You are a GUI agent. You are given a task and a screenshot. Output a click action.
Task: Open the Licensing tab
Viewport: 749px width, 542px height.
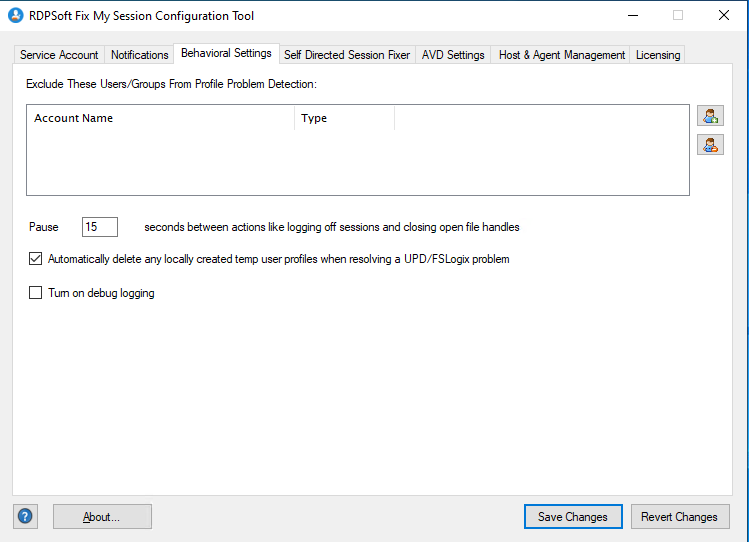(x=657, y=55)
